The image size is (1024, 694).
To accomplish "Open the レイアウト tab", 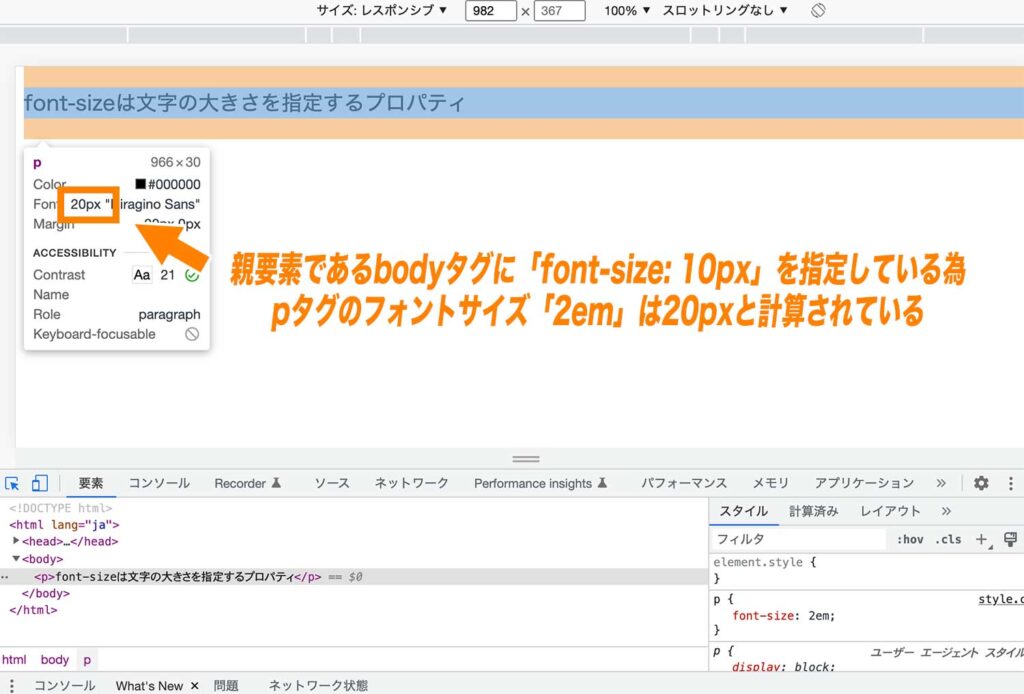I will click(889, 511).
